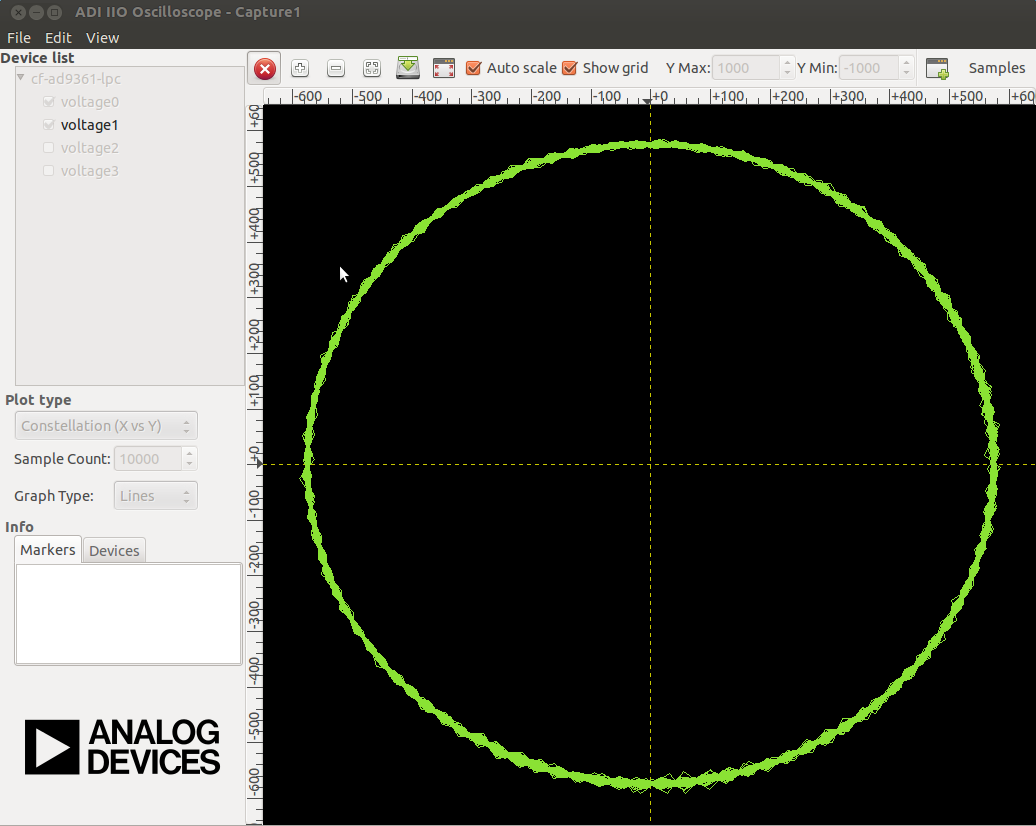The image size is (1036, 826).
Task: Toggle the Auto scale checkbox
Action: (473, 68)
